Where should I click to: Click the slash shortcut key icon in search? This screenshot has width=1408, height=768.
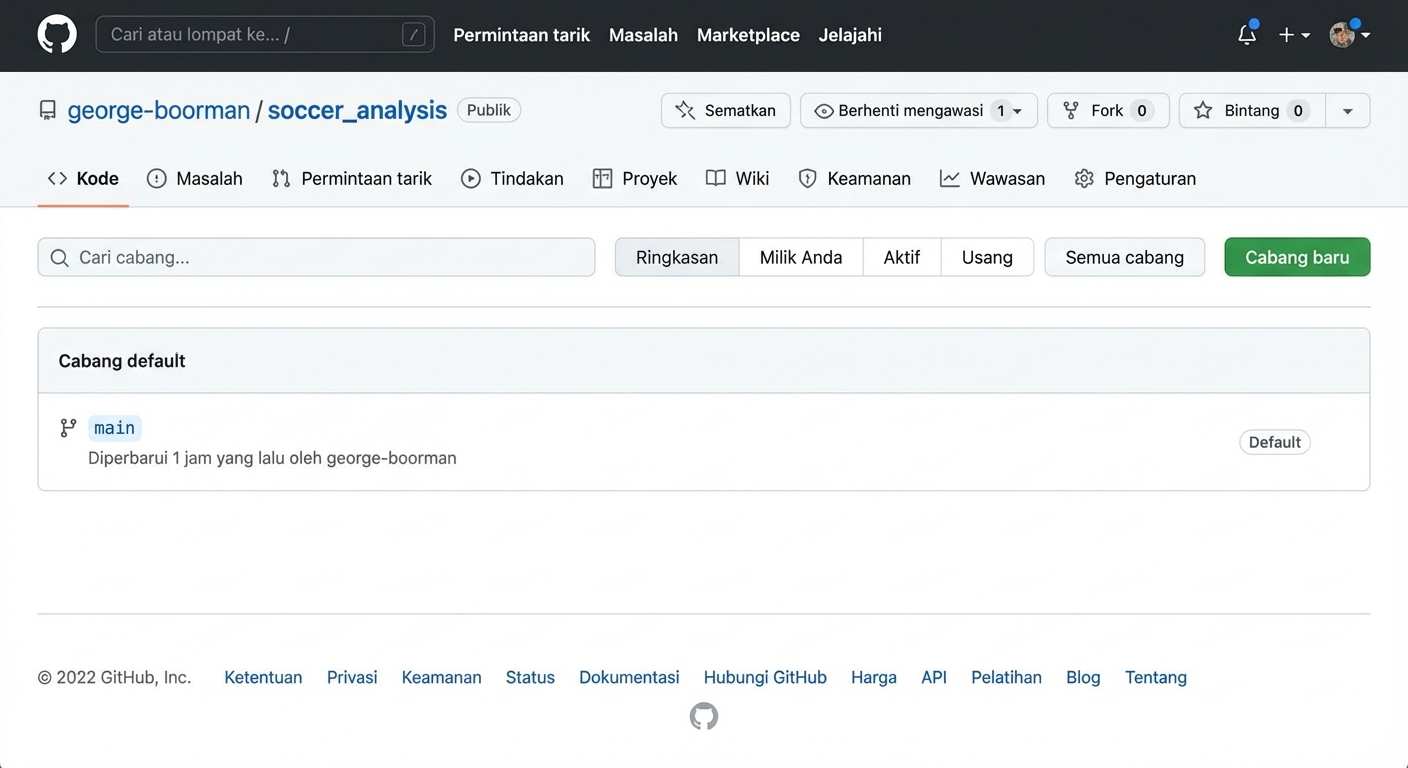(413, 35)
